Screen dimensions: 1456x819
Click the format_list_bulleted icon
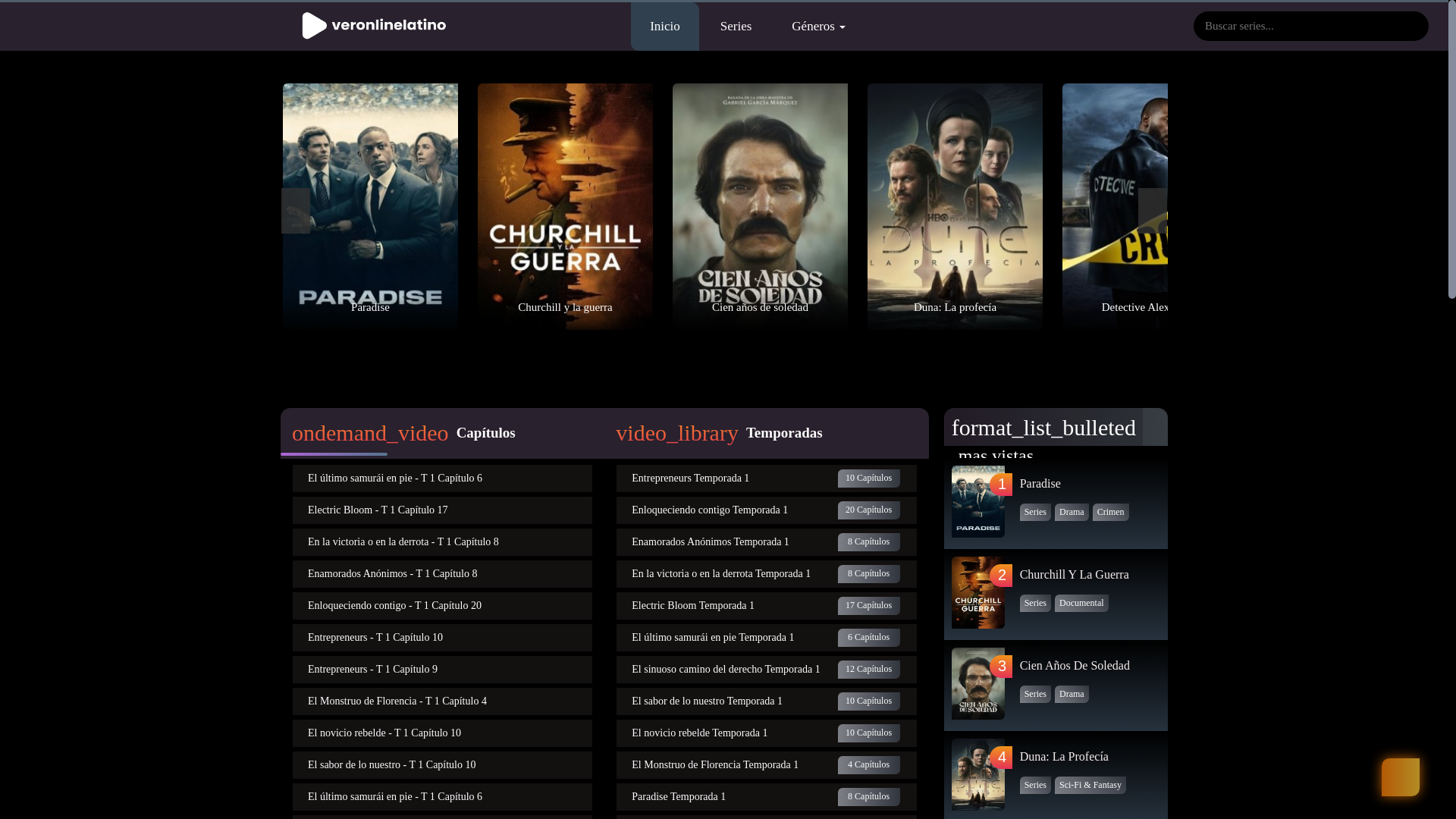pos(1043,428)
